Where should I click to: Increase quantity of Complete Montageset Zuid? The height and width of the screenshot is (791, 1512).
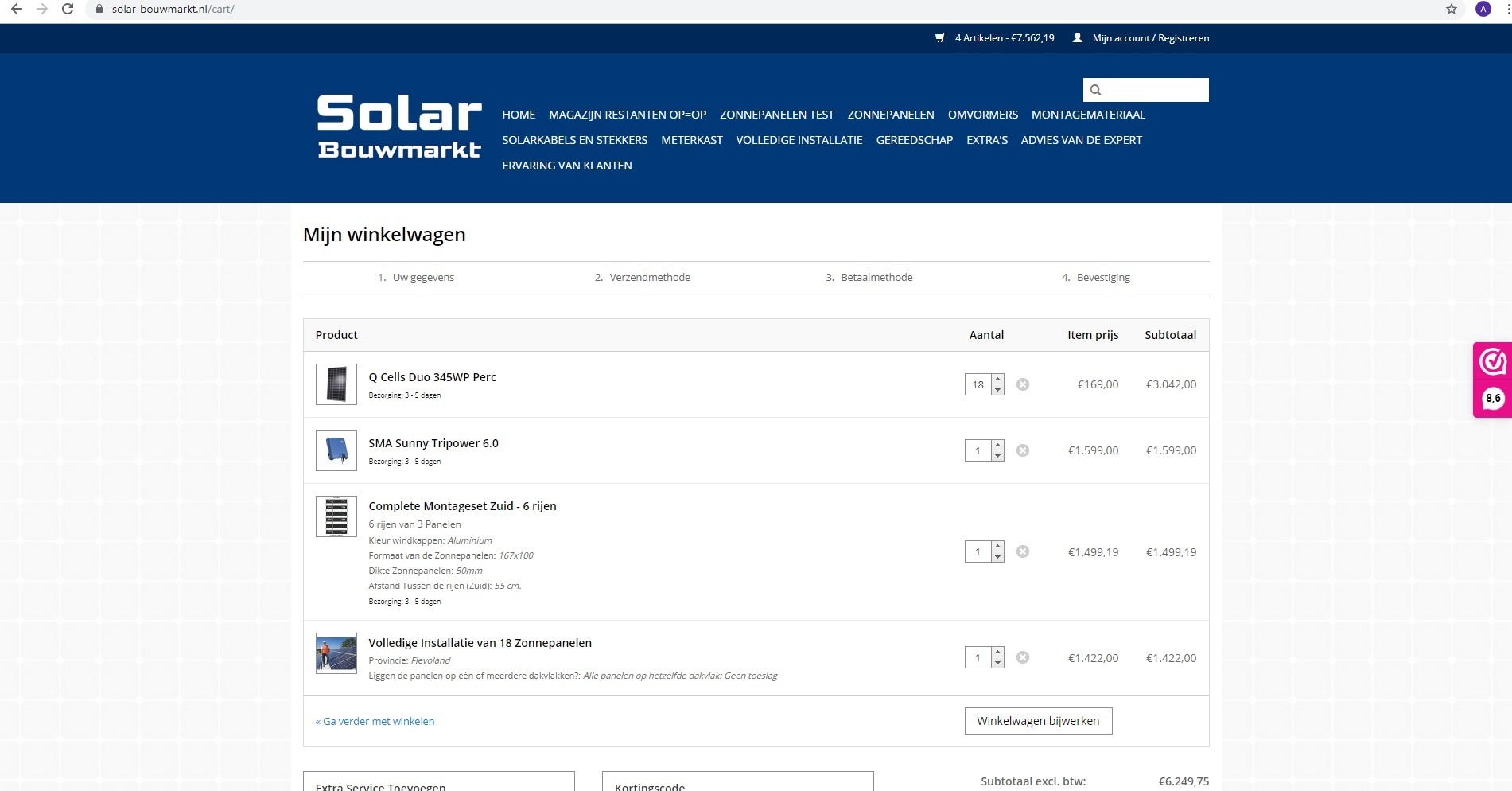(997, 547)
